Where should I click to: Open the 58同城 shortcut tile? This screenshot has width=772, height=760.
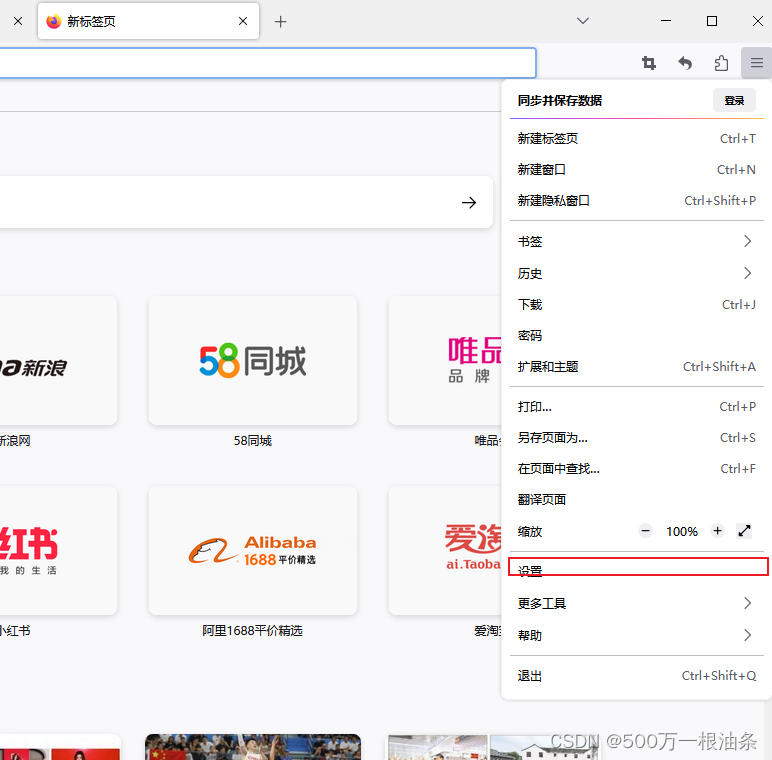pos(253,361)
